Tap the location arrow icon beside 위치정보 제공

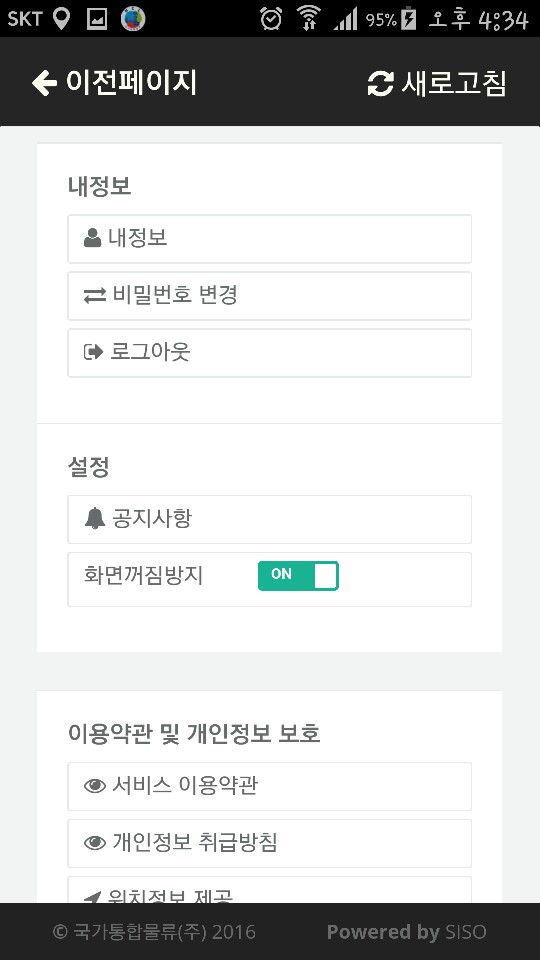pos(92,898)
